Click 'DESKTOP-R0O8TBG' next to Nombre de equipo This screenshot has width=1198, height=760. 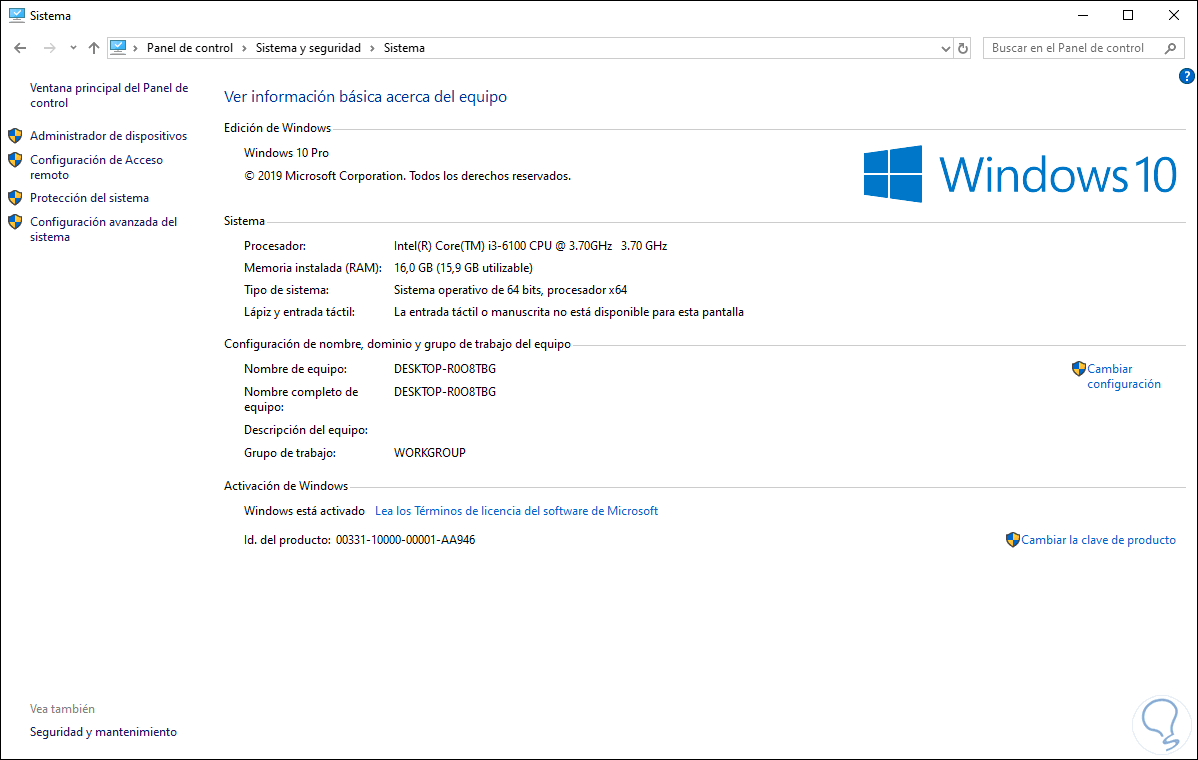tap(445, 369)
